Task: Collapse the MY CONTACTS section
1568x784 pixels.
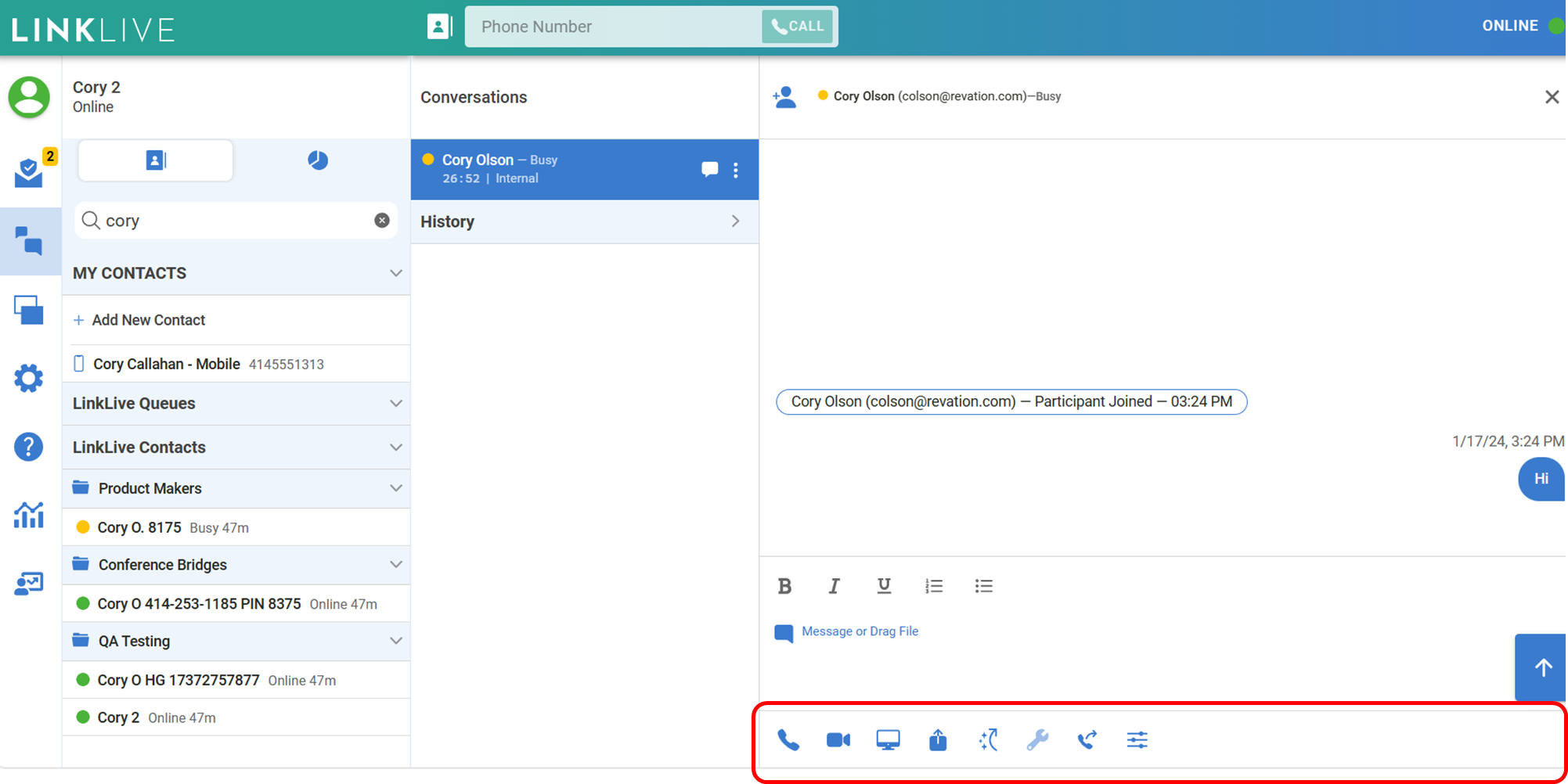Action: pyautogui.click(x=395, y=273)
